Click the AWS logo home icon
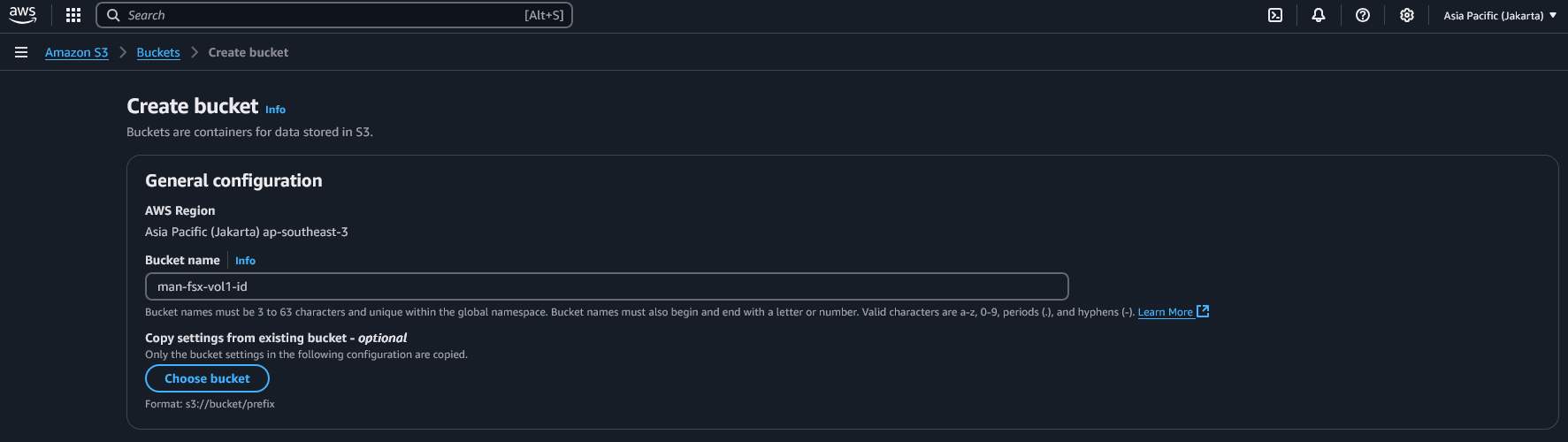This screenshot has width=1568, height=442. click(23, 15)
